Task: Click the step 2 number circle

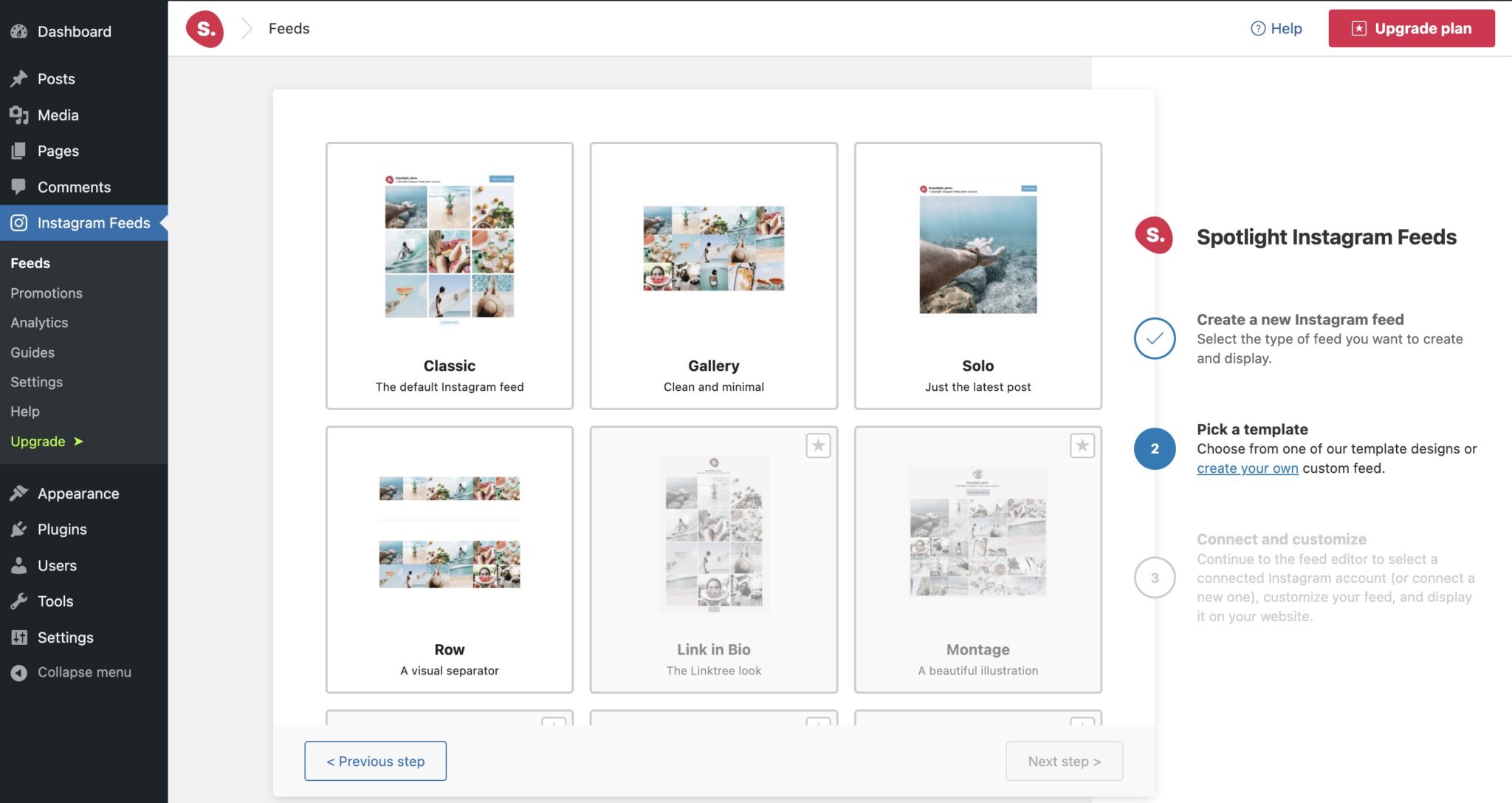Action: [1155, 448]
